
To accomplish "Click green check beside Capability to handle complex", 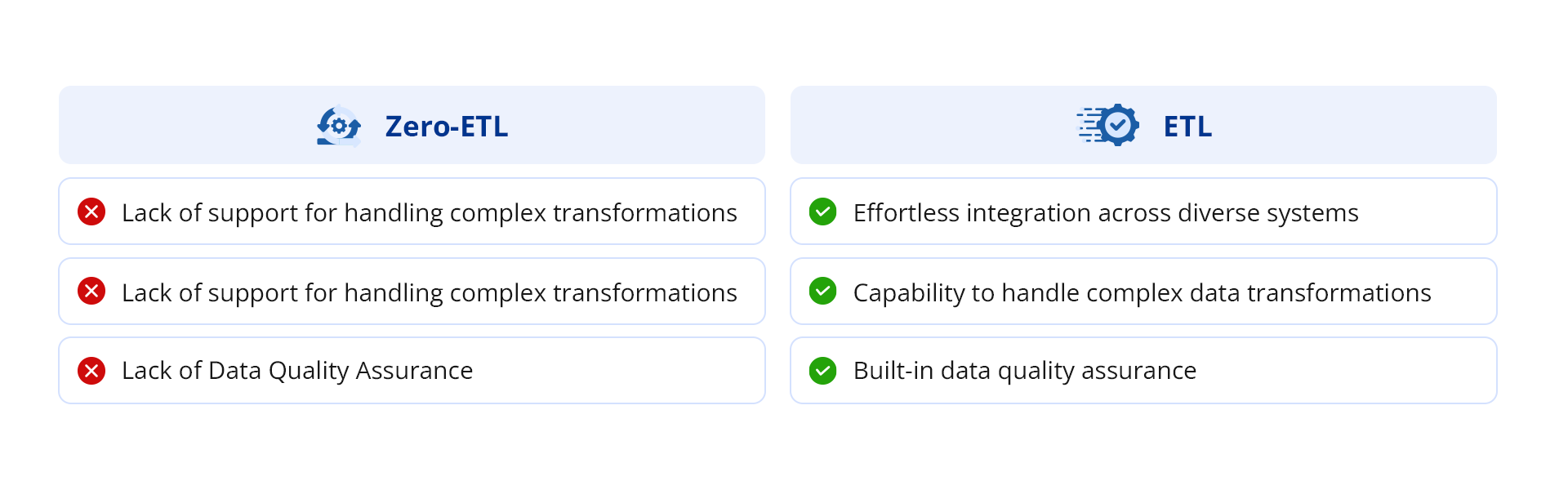I will pyautogui.click(x=822, y=291).
